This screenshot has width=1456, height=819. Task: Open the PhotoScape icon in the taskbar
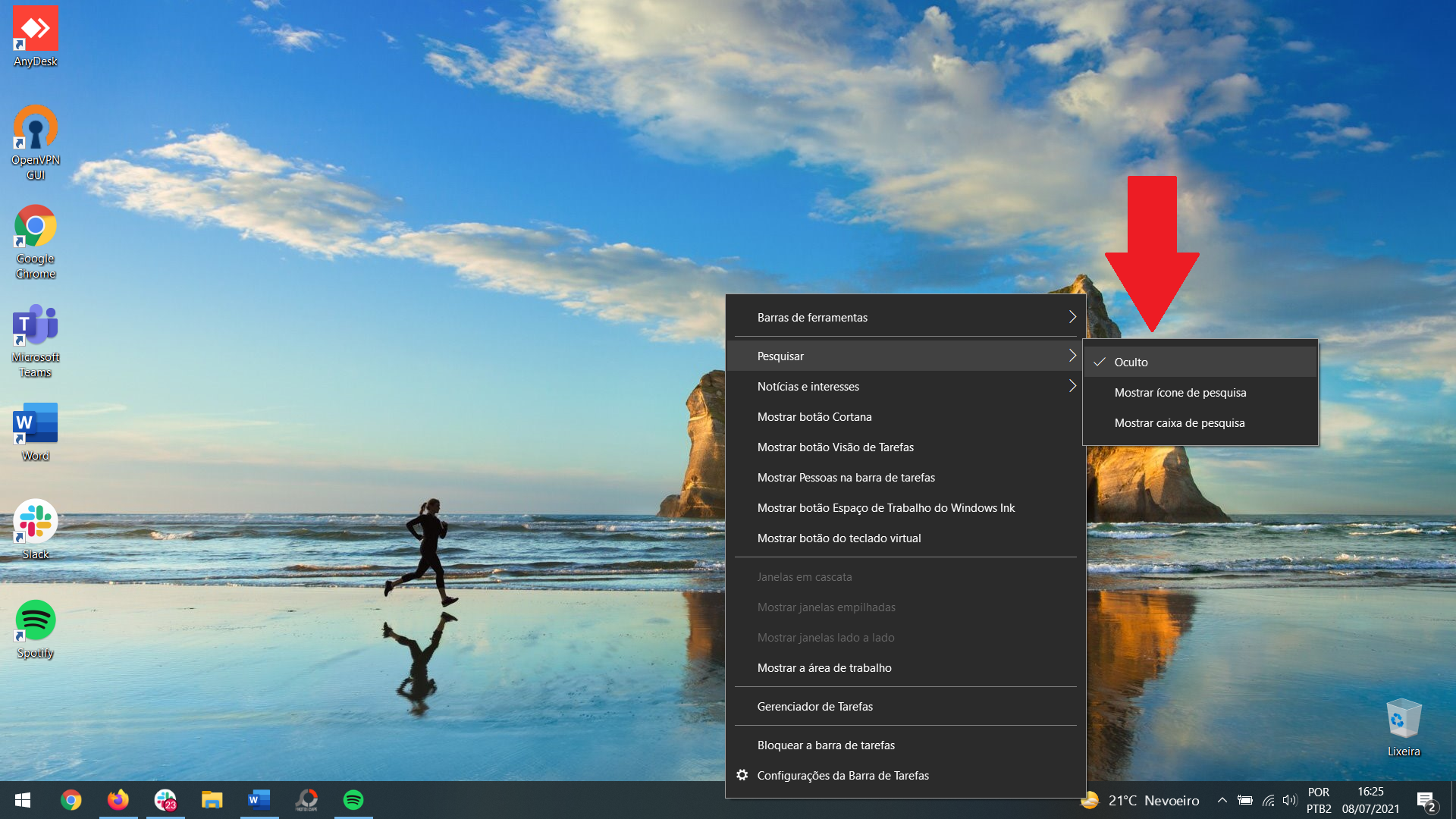point(306,800)
